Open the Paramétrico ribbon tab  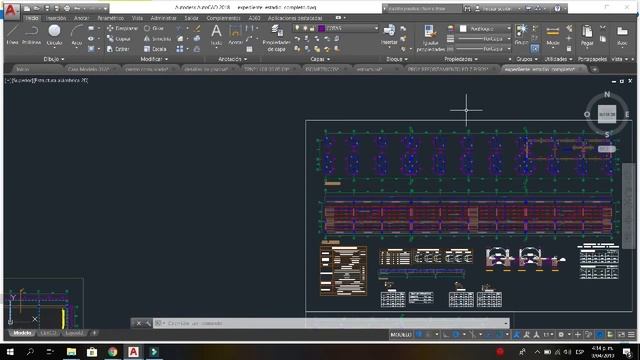point(110,18)
